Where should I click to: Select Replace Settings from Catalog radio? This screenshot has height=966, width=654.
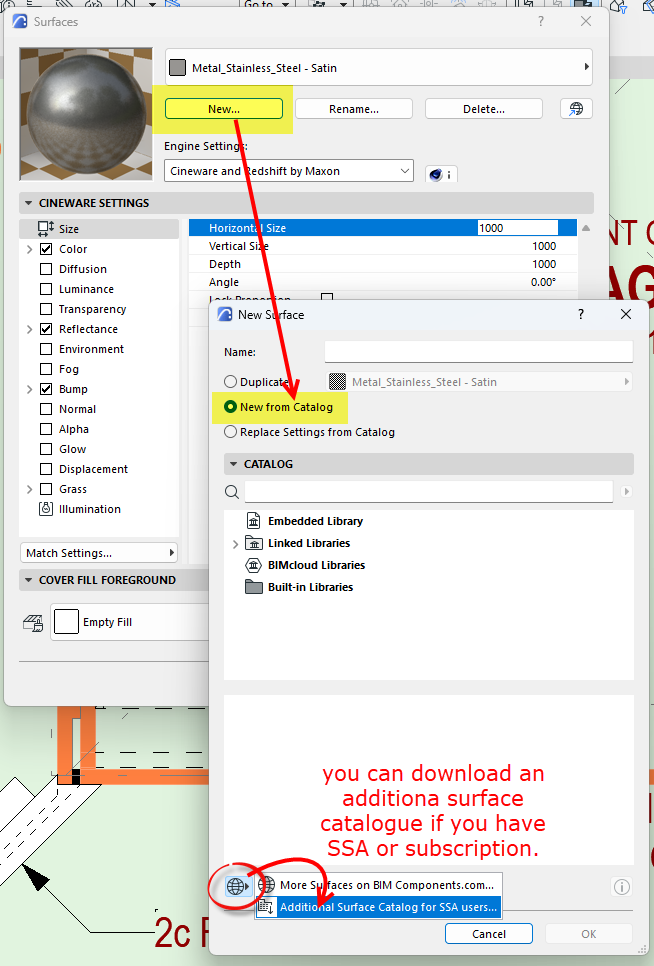click(230, 432)
